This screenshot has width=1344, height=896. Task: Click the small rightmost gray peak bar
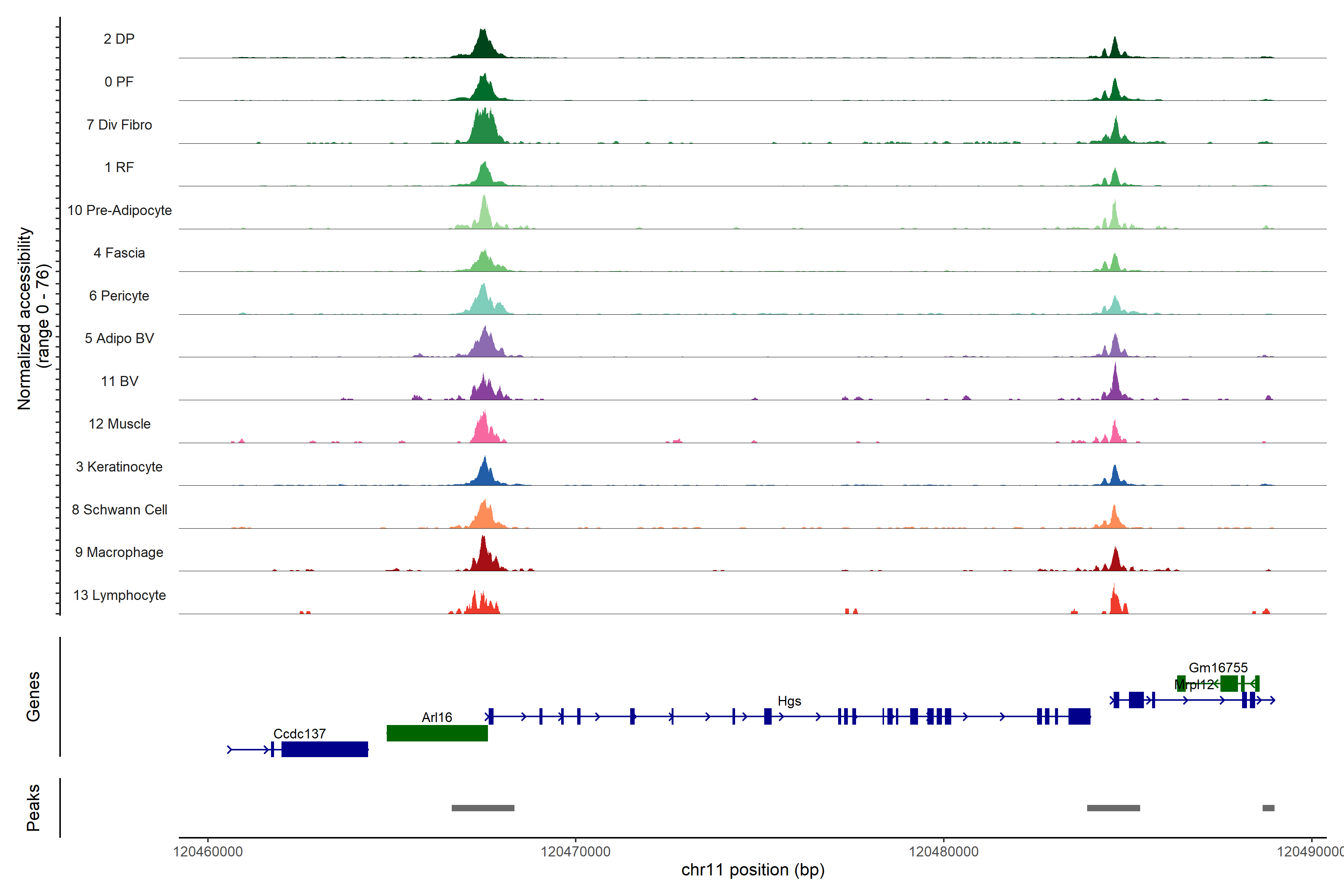pos(1268,808)
